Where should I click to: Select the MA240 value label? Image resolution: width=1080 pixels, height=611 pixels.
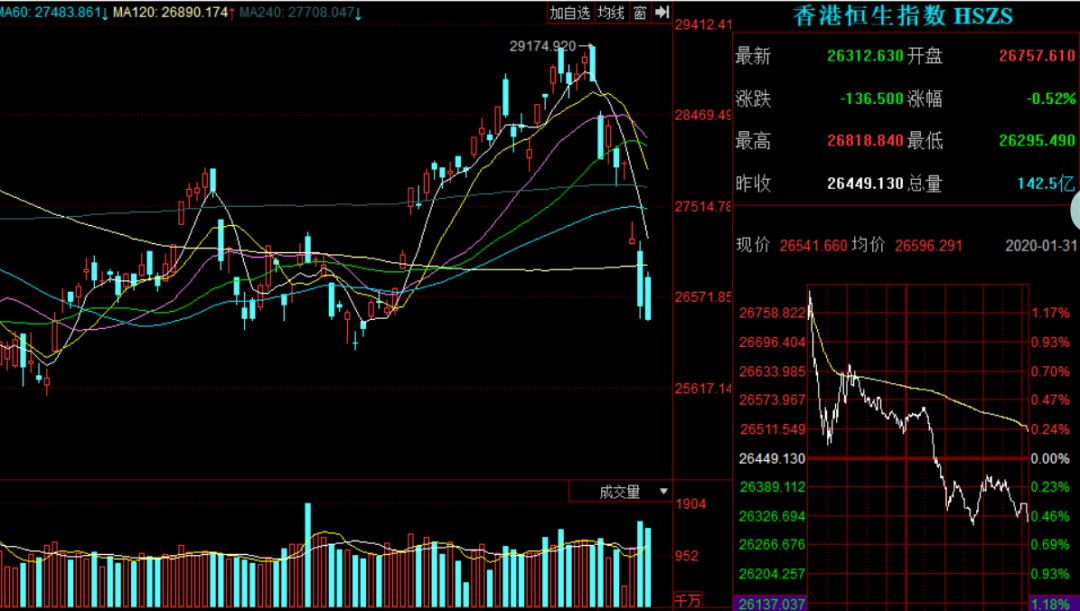[300, 12]
